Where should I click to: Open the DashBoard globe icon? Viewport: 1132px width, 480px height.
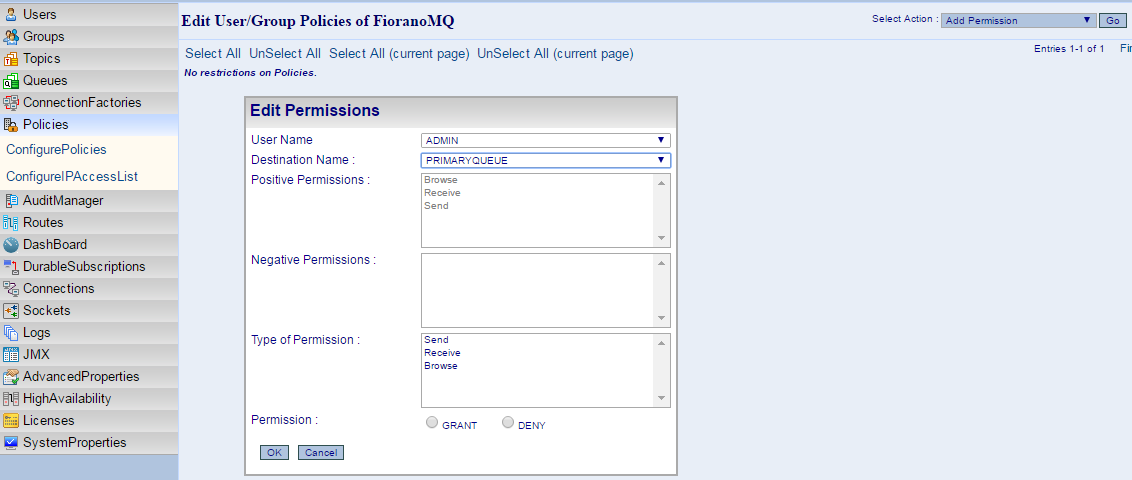[x=11, y=245]
